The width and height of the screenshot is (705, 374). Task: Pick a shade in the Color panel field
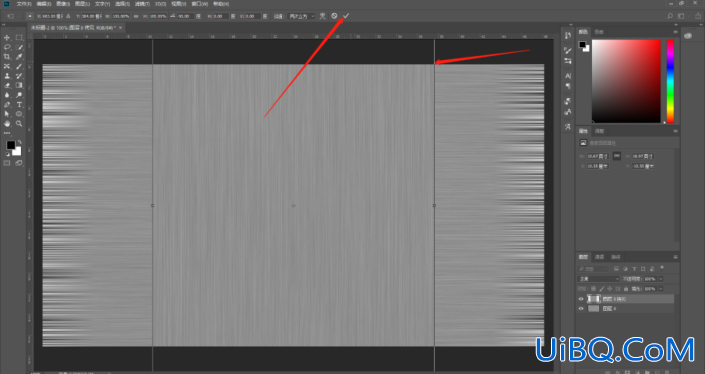point(626,81)
